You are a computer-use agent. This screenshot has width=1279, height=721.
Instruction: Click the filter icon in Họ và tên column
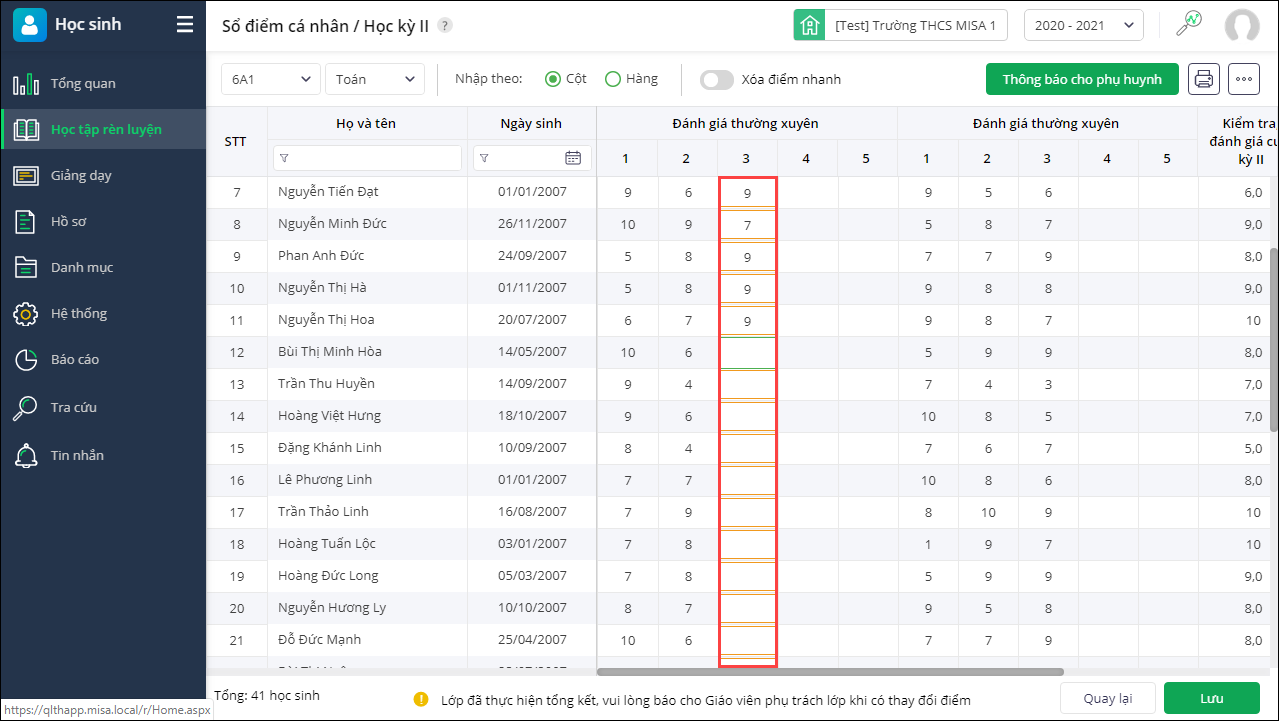(x=284, y=158)
